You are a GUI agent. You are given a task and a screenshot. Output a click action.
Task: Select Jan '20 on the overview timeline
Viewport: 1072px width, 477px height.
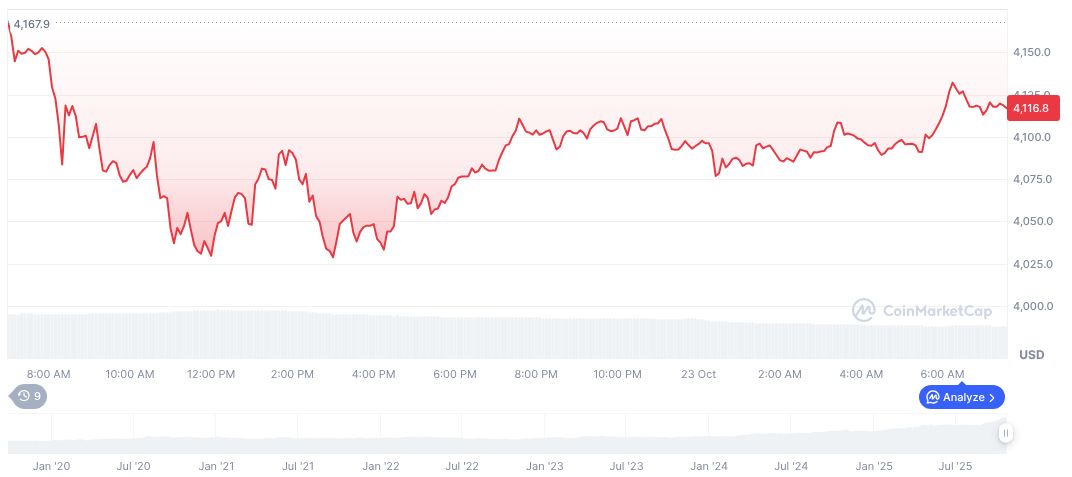51,466
